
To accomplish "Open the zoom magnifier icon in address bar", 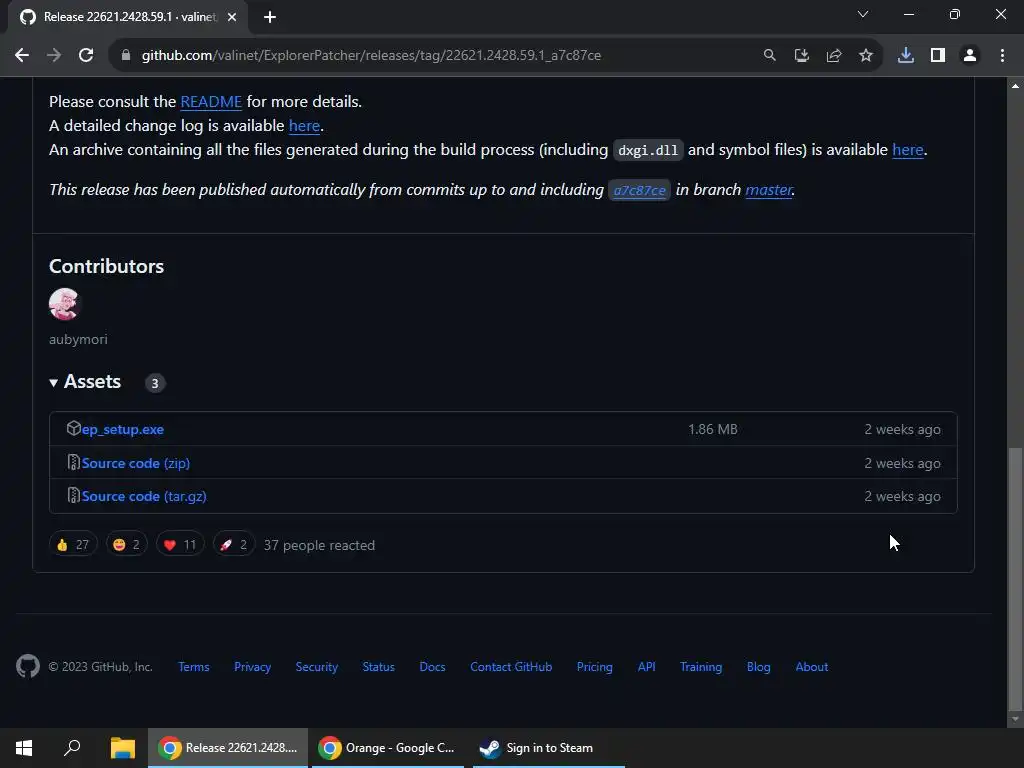I will click(770, 56).
